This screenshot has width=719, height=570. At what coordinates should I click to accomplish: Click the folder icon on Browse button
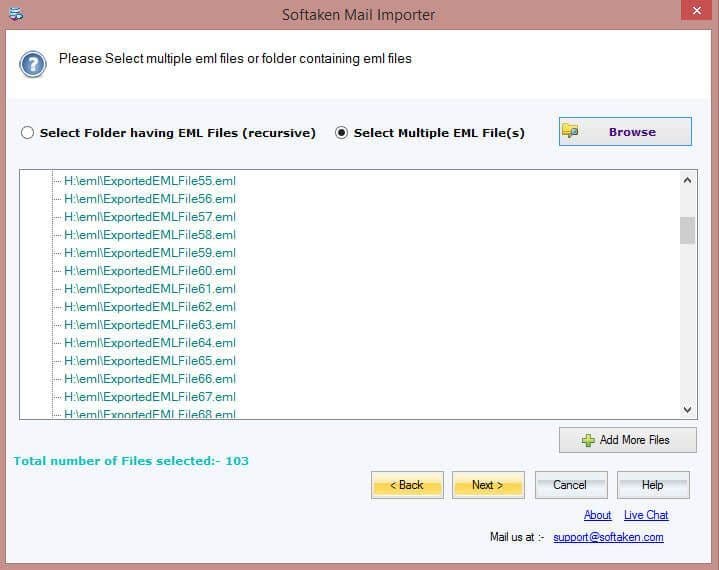(571, 132)
